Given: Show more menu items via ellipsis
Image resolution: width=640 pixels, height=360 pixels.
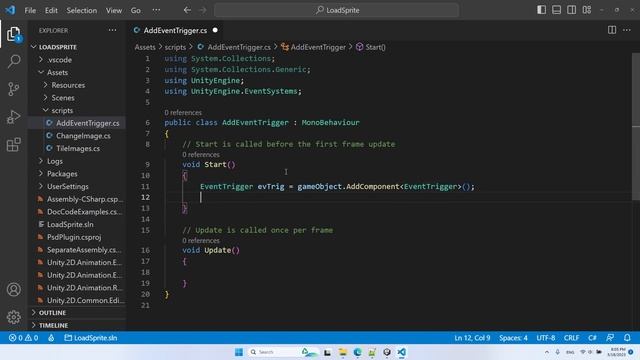Looking at the screenshot, I should coord(156,10).
